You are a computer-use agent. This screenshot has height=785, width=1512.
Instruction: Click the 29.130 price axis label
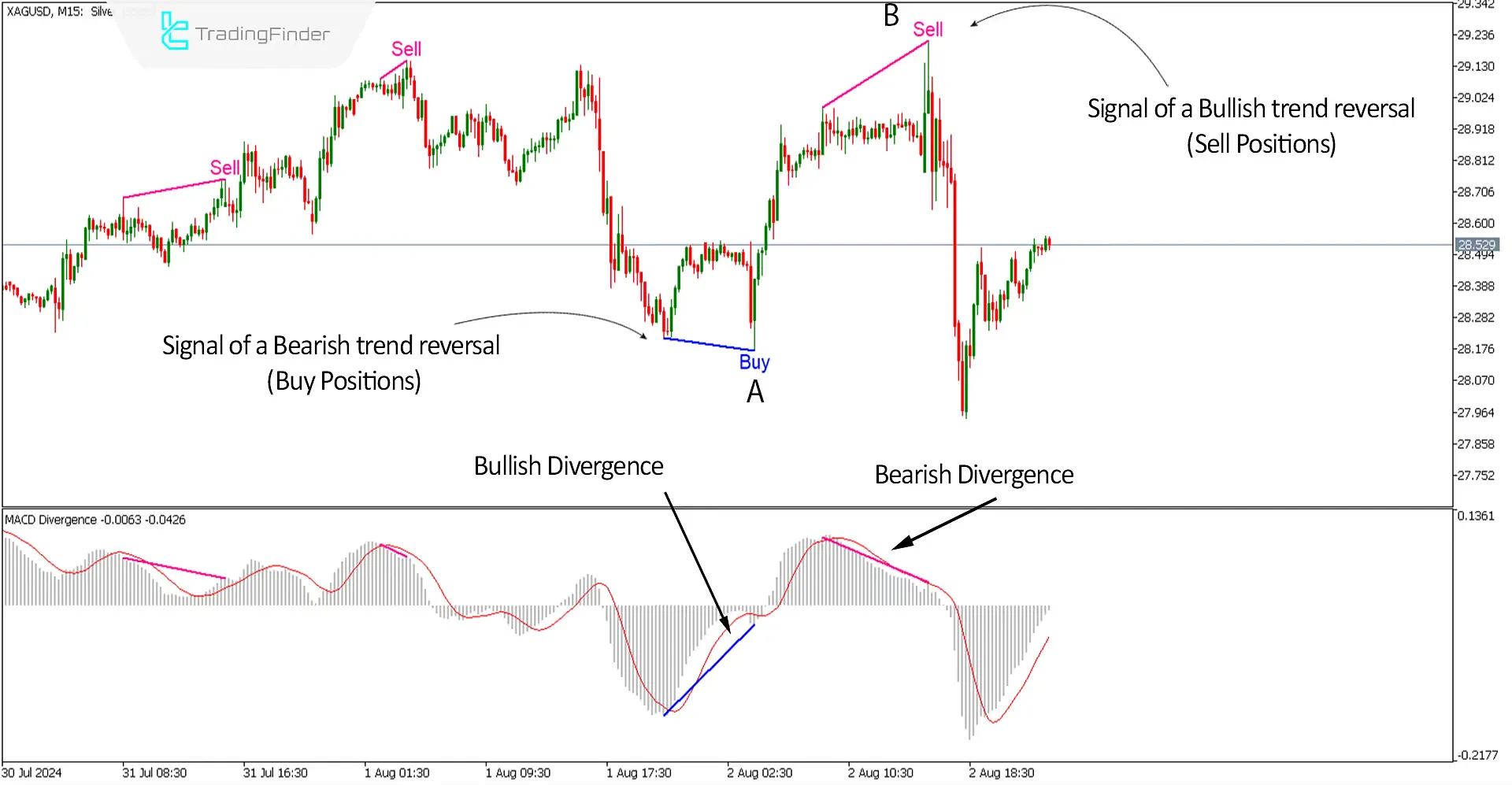pos(1475,66)
